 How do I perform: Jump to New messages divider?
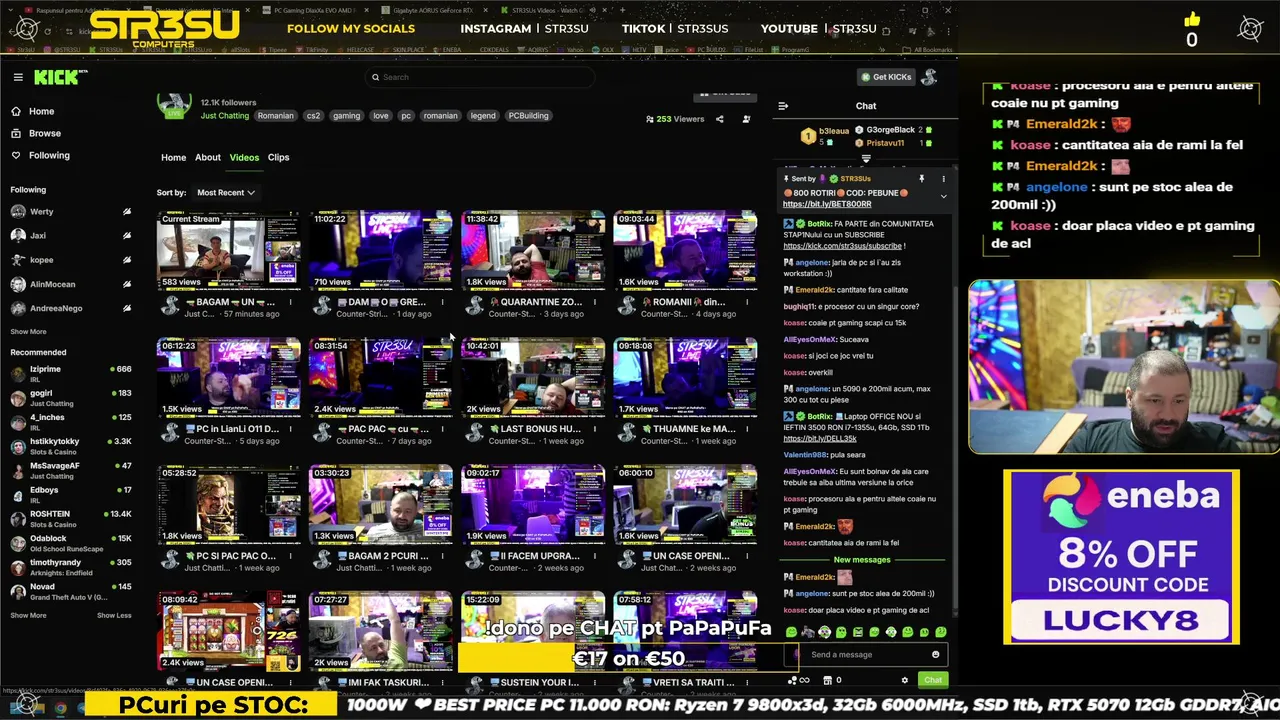(862, 560)
